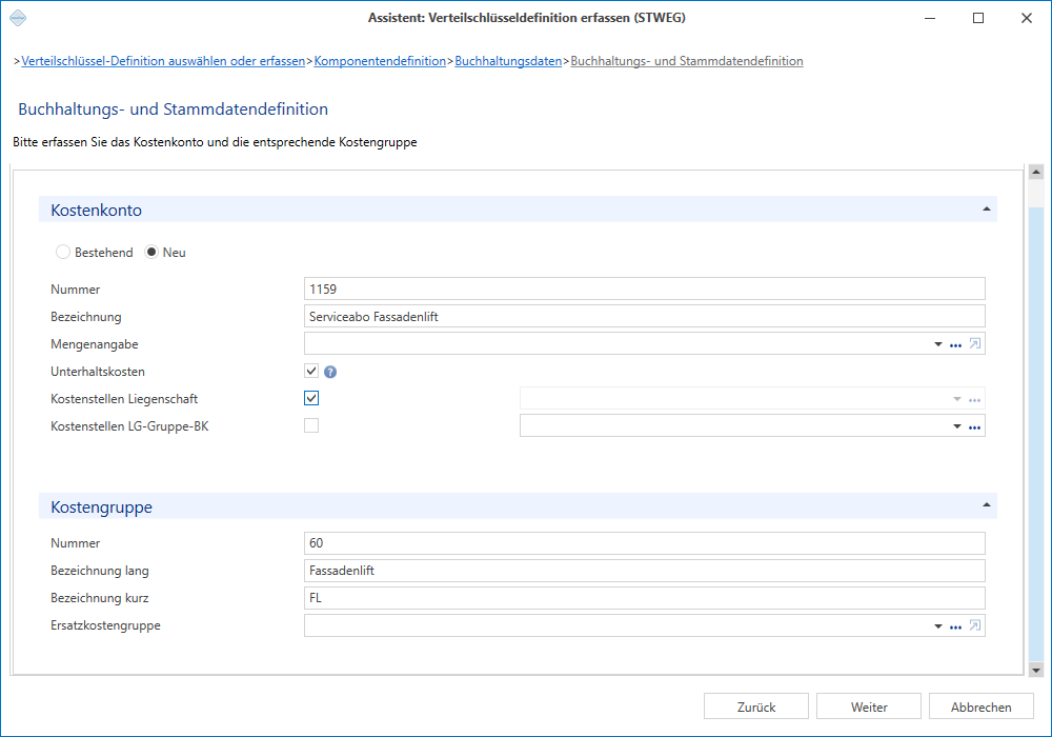
Task: Click the Kostengruppe Nummer field containing 60
Action: (x=644, y=543)
